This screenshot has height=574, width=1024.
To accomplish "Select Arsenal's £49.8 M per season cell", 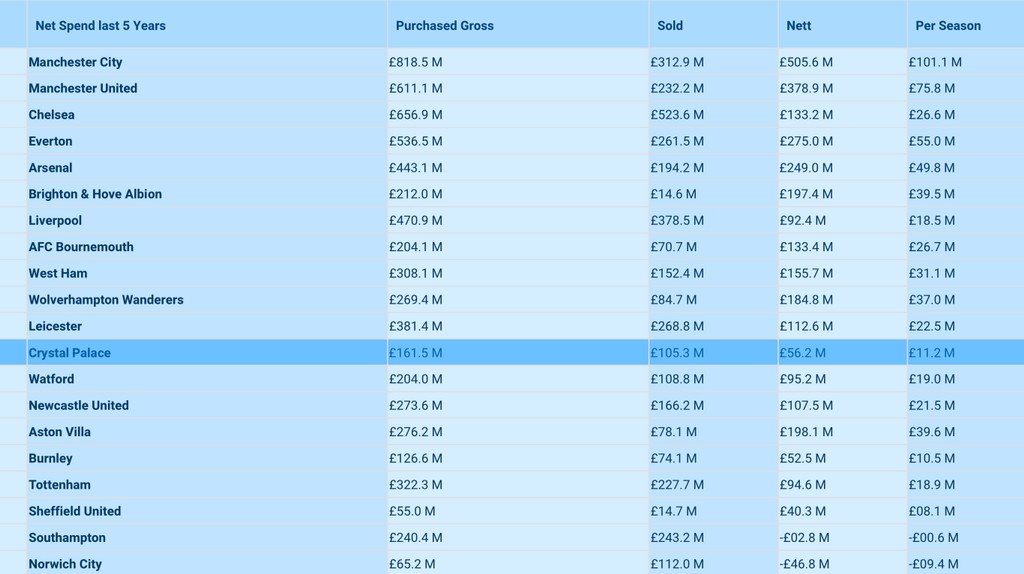I will [931, 168].
